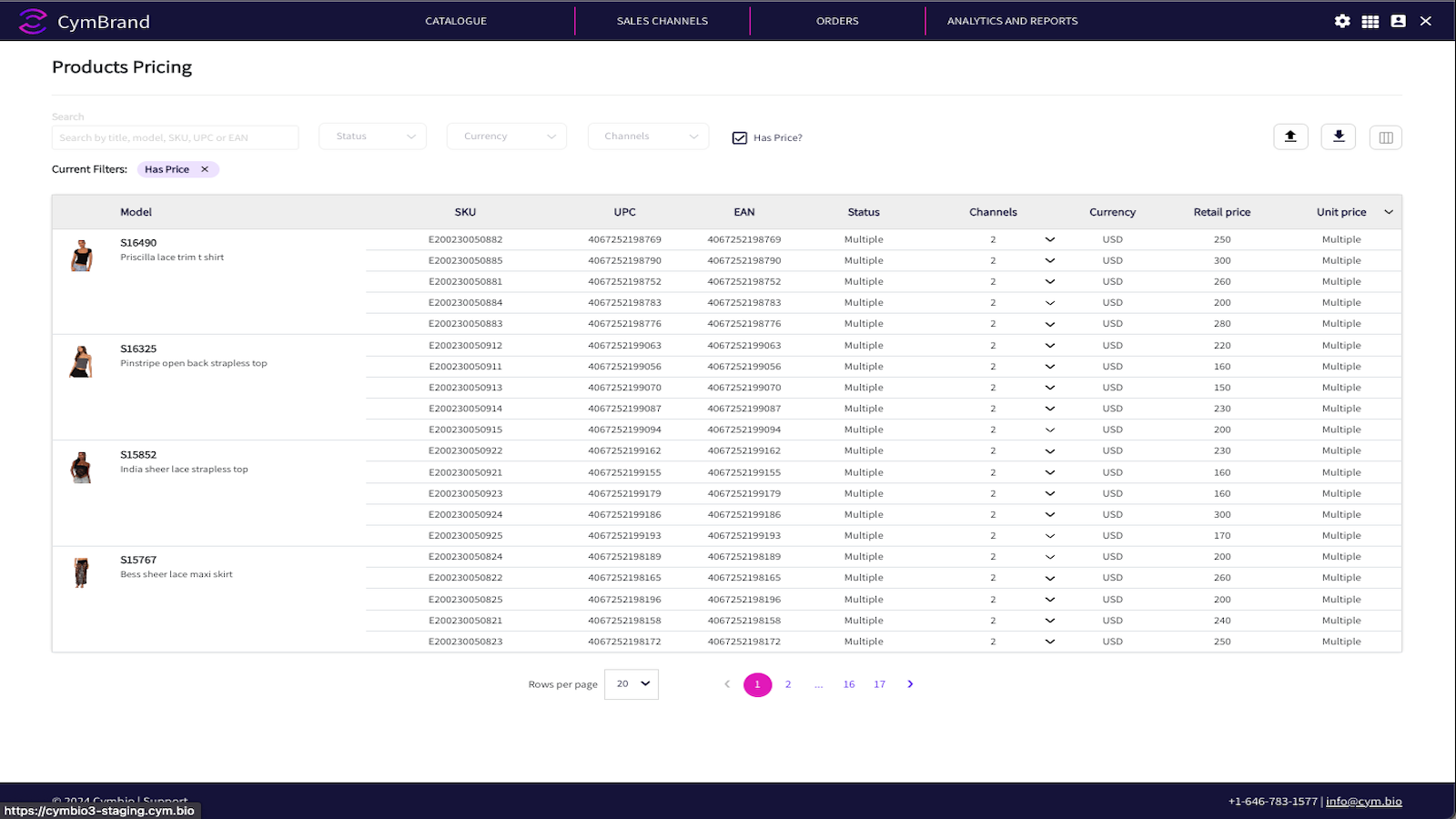Click the Model column header
Viewport: 1456px width, 819px height.
tap(136, 212)
